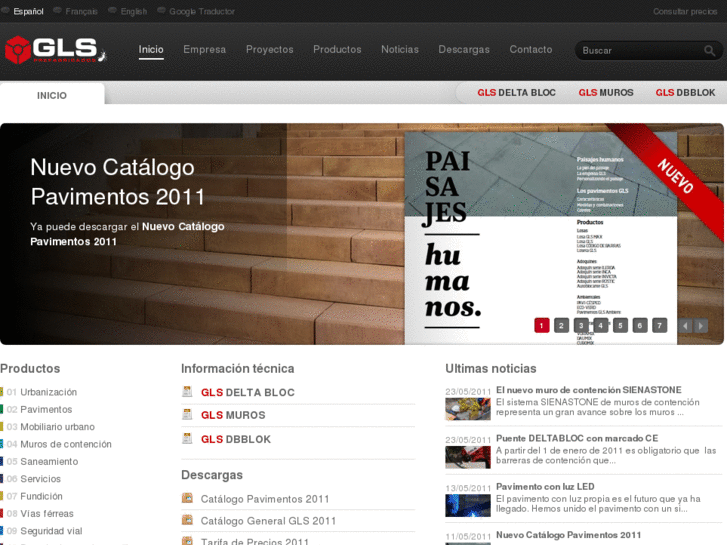The image size is (727, 545).
Task: Click the search magnifier icon
Action: [709, 51]
